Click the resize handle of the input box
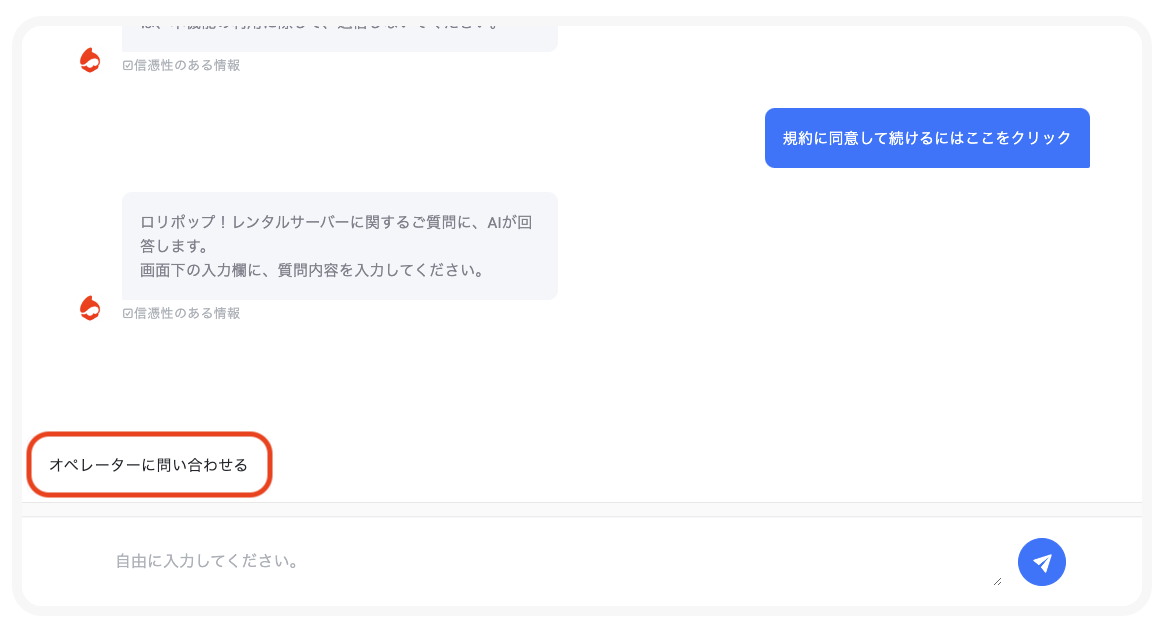This screenshot has width=1158, height=621. point(997,581)
